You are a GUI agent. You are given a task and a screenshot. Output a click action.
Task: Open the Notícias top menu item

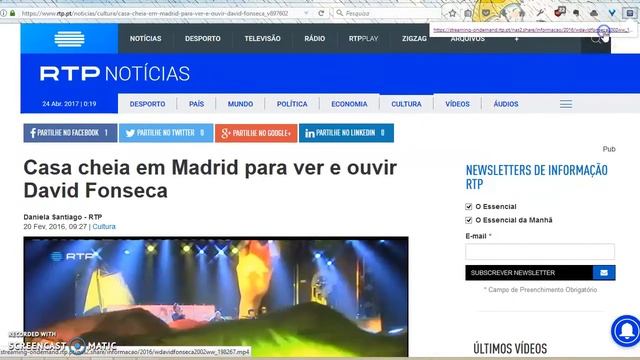click(146, 39)
